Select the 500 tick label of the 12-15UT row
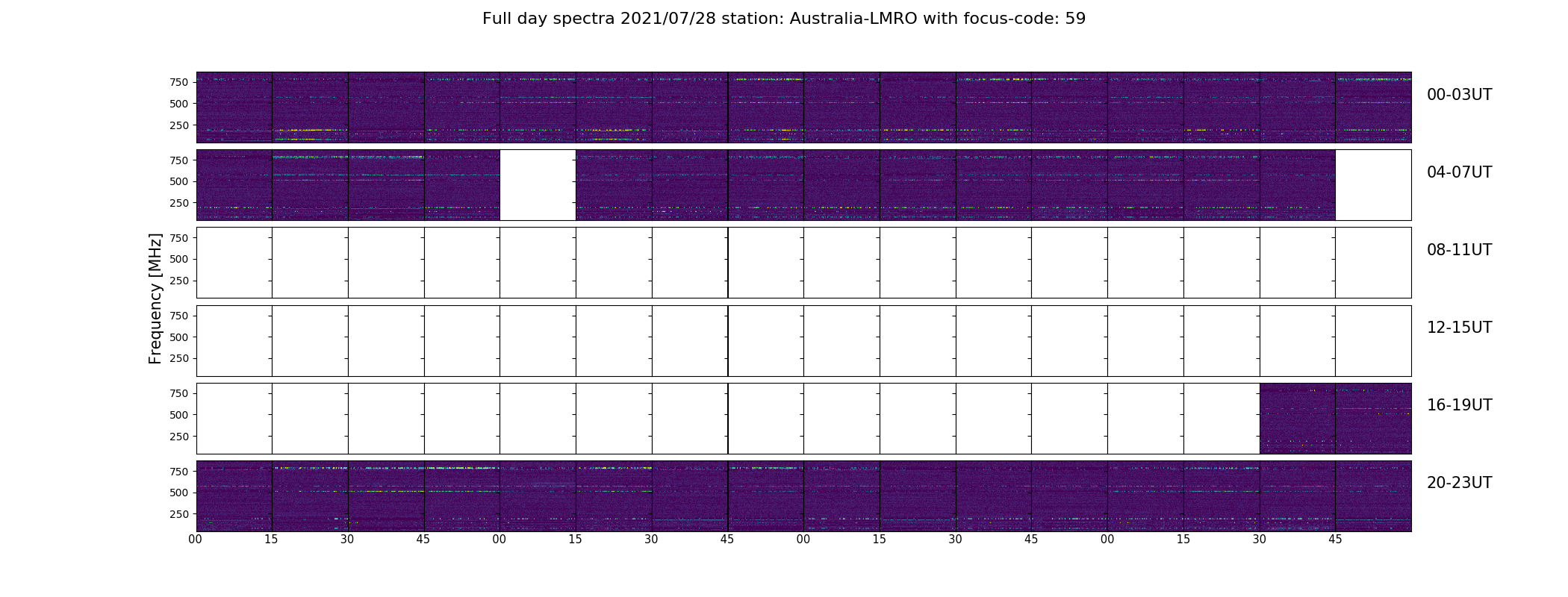The height and width of the screenshot is (597, 1568). [178, 337]
